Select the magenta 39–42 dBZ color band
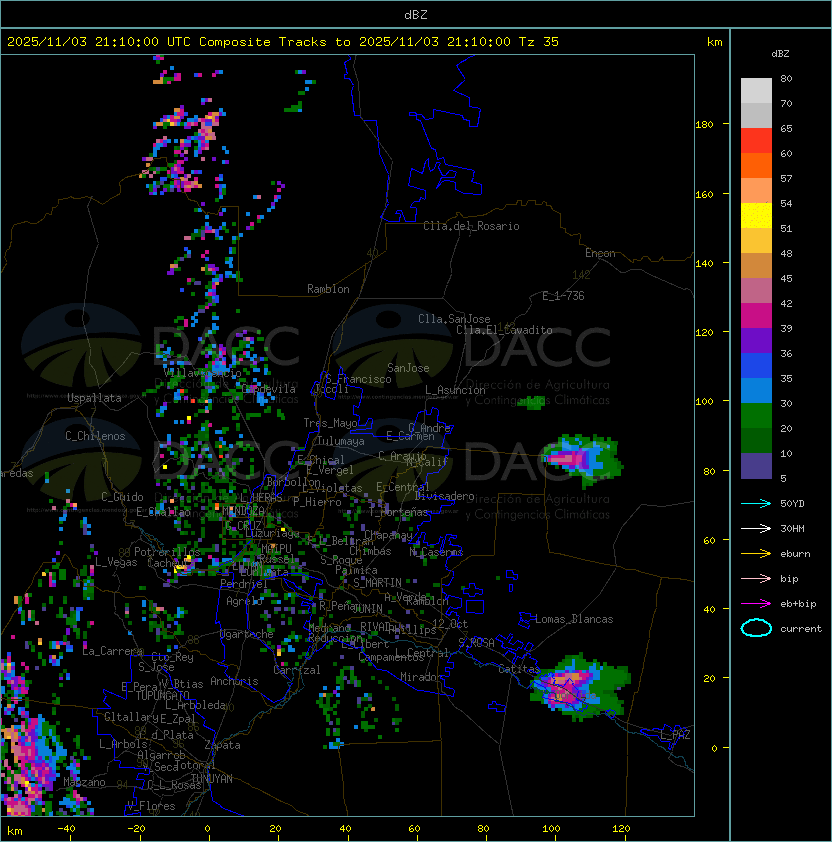 756,316
